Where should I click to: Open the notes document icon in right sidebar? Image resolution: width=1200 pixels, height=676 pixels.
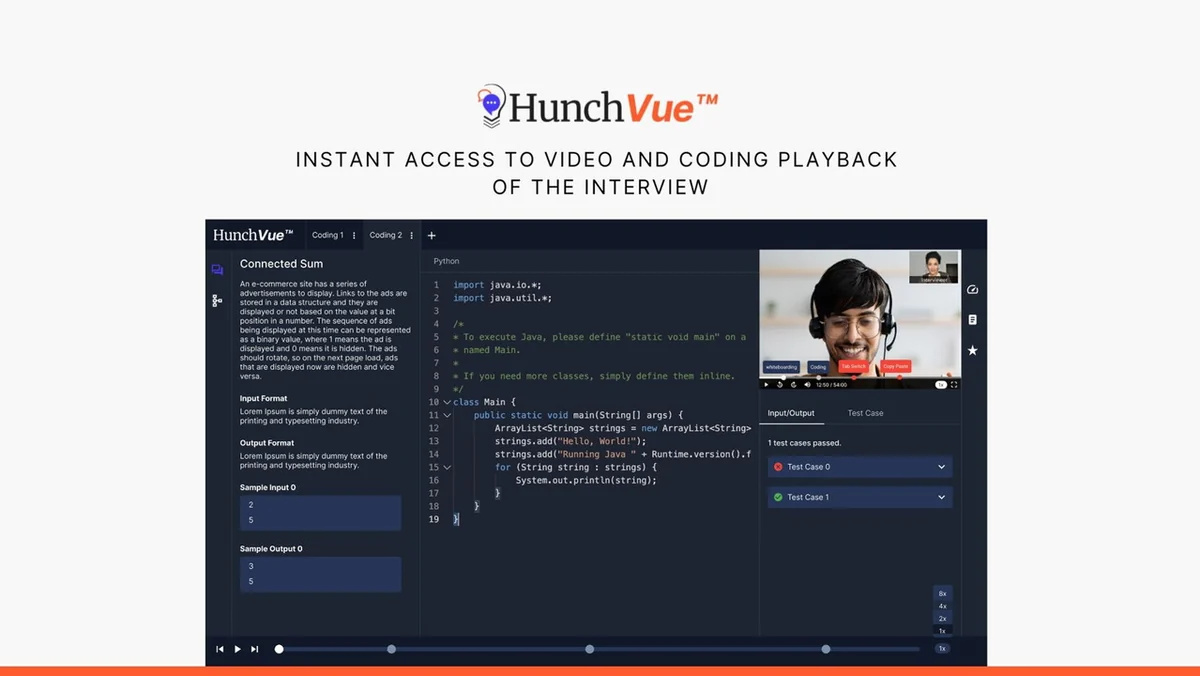(x=972, y=320)
